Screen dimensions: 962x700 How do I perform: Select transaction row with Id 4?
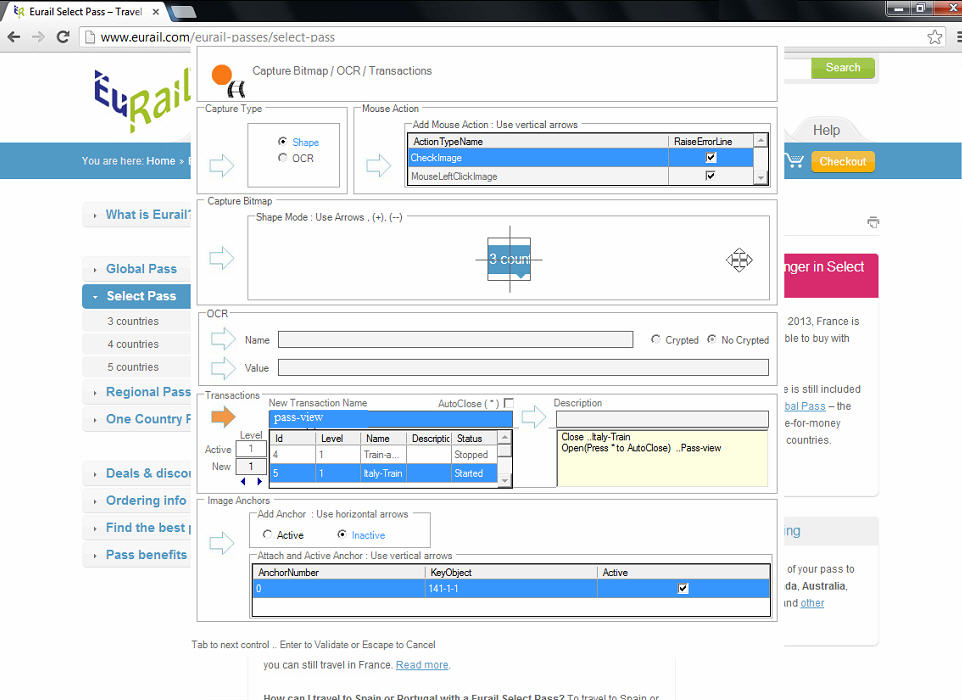pyautogui.click(x=383, y=455)
